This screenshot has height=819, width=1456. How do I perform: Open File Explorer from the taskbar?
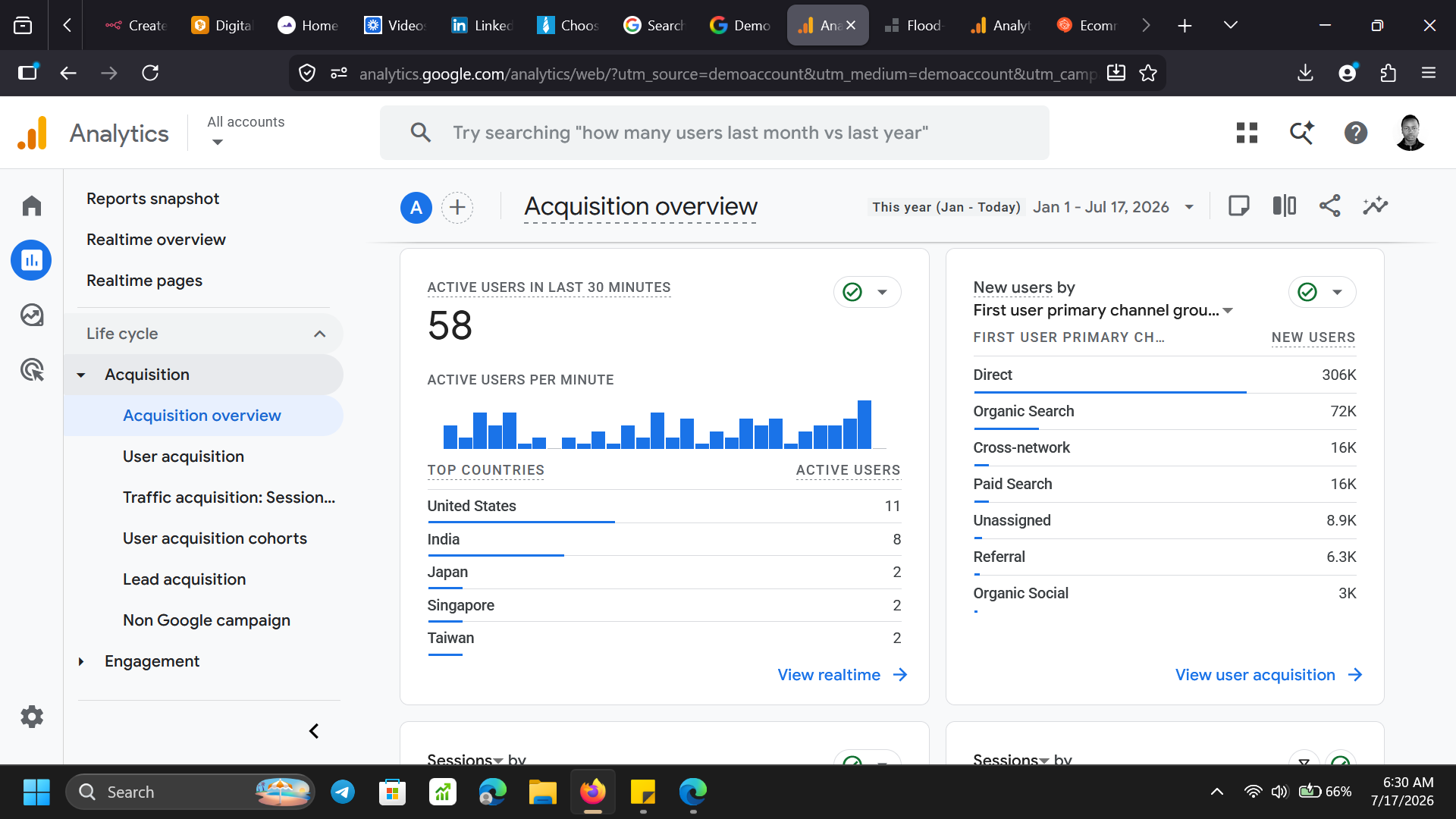pyautogui.click(x=543, y=792)
